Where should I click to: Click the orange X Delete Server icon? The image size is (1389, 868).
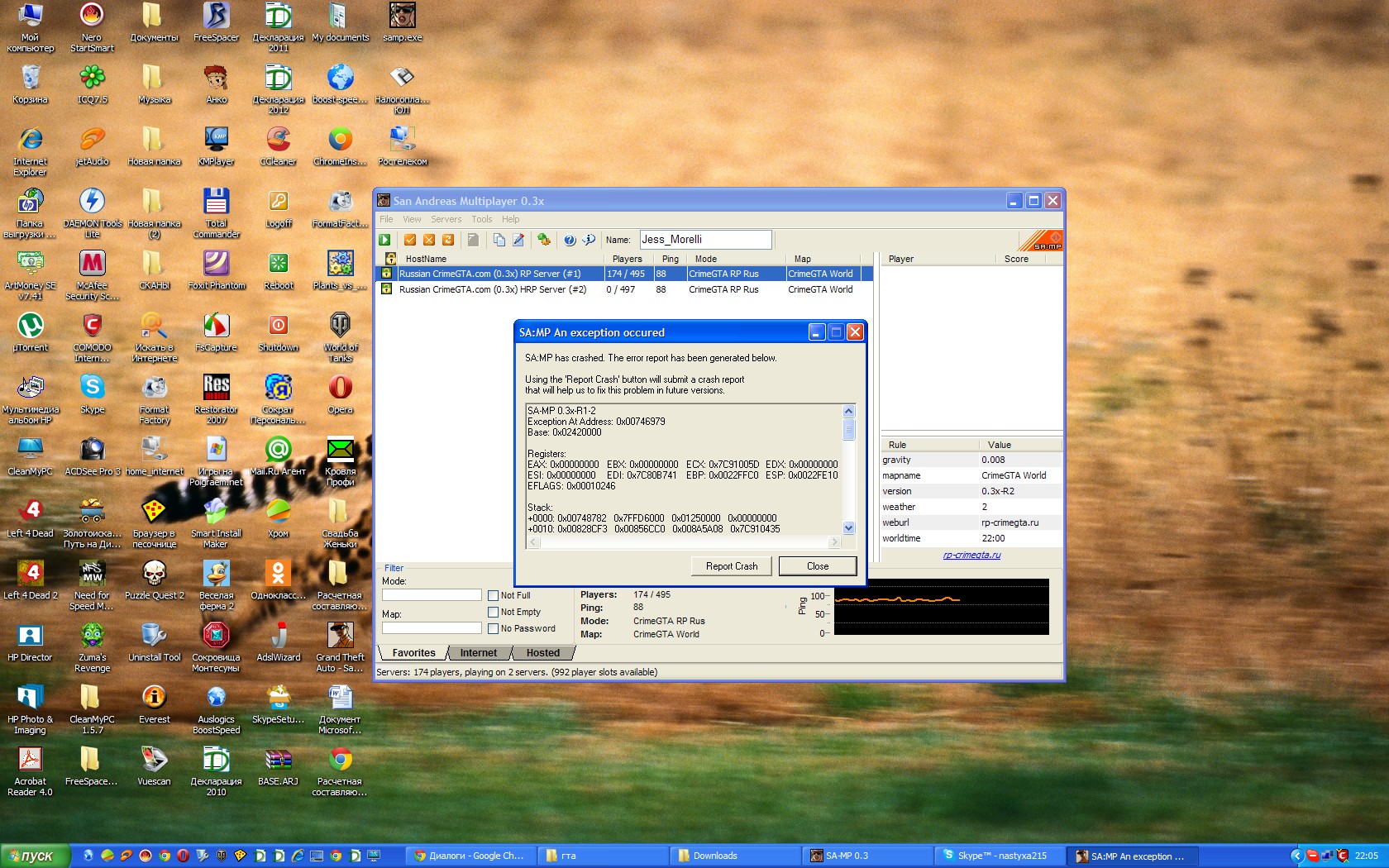[429, 240]
